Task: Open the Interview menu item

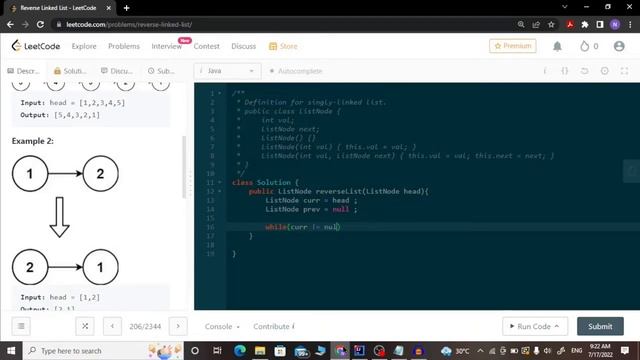Action: pos(167,46)
